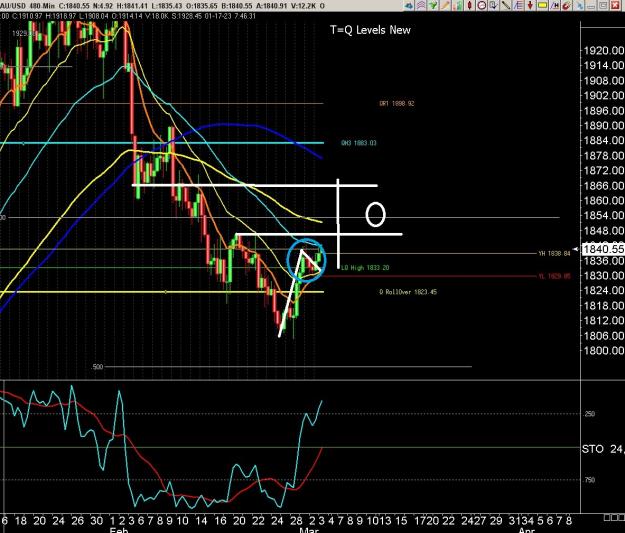Switch to red candlestick chart style
This screenshot has width=625, height=533.
470,6
